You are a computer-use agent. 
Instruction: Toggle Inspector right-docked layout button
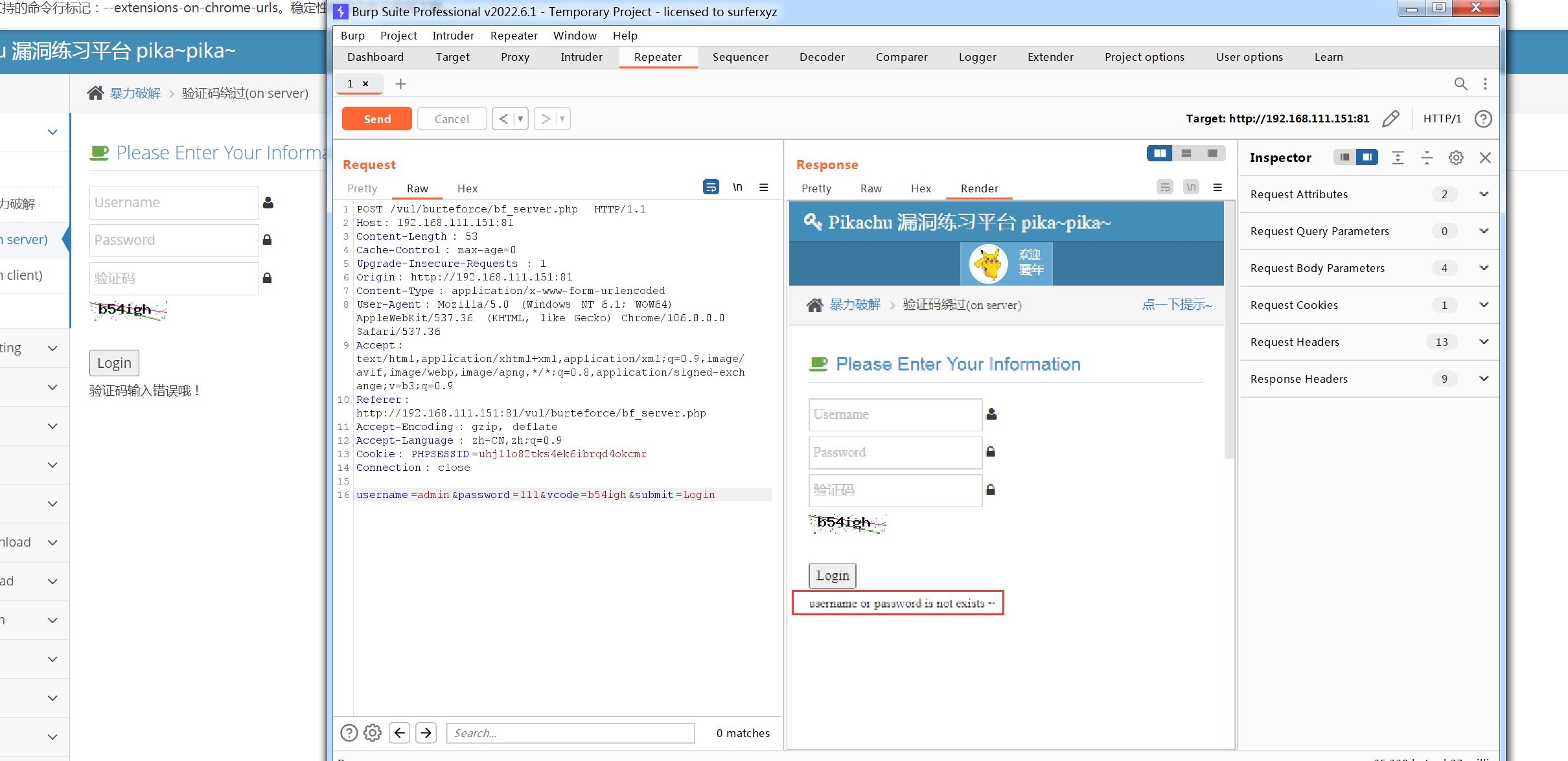(x=1367, y=157)
